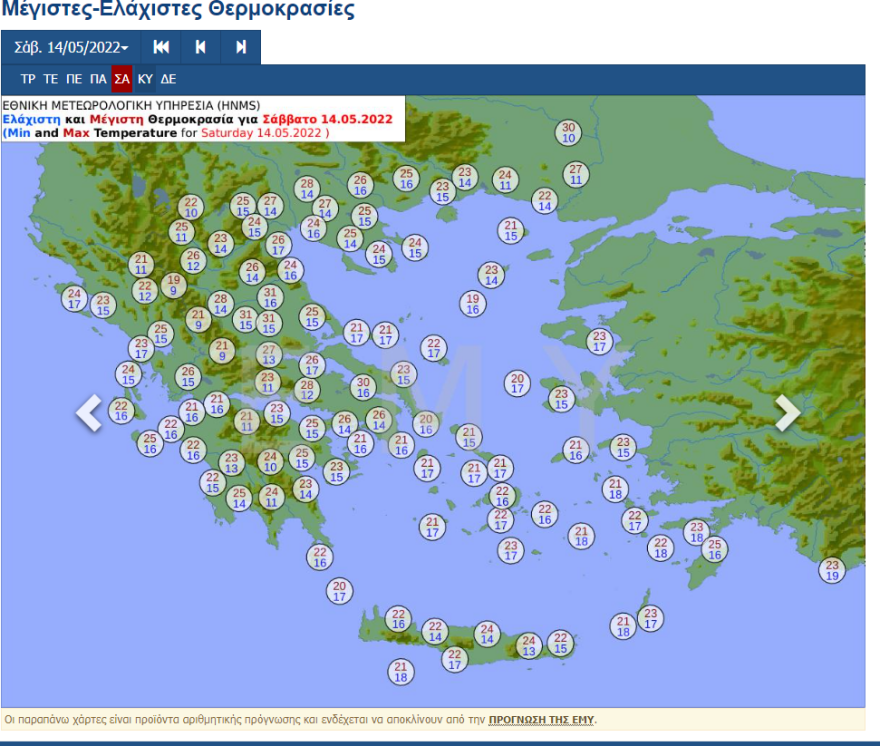This screenshot has width=880, height=746.
Task: Switch to the ΠΑ day tab
Action: 98,79
